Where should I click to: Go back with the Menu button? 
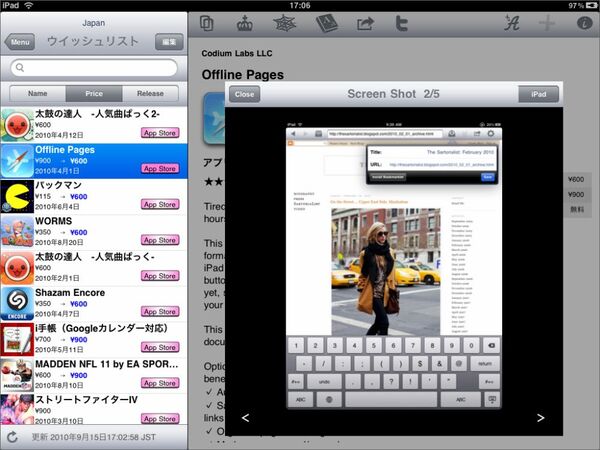click(20, 42)
